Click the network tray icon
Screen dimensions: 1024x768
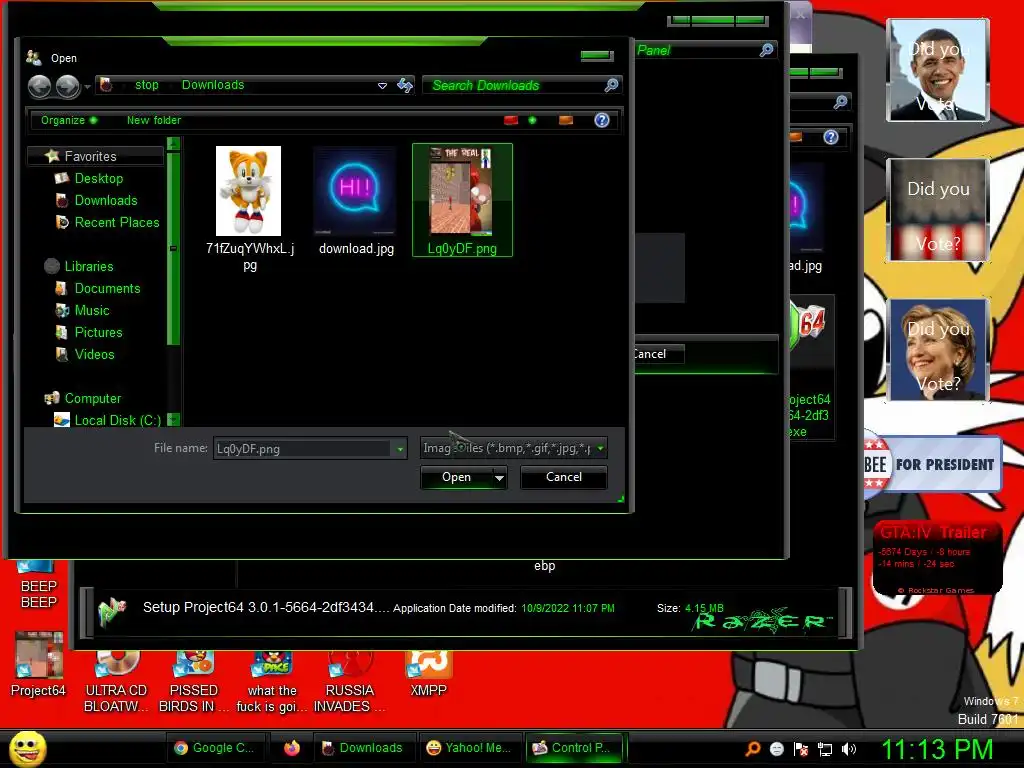click(x=825, y=750)
